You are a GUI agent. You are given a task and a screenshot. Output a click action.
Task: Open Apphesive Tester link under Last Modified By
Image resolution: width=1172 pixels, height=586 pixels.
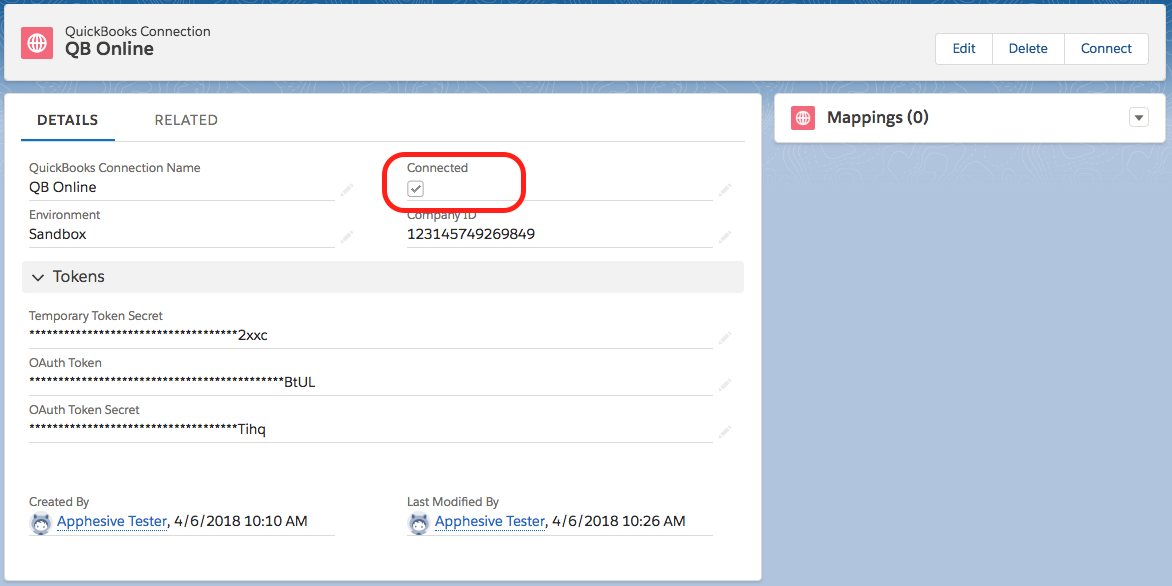pos(490,521)
